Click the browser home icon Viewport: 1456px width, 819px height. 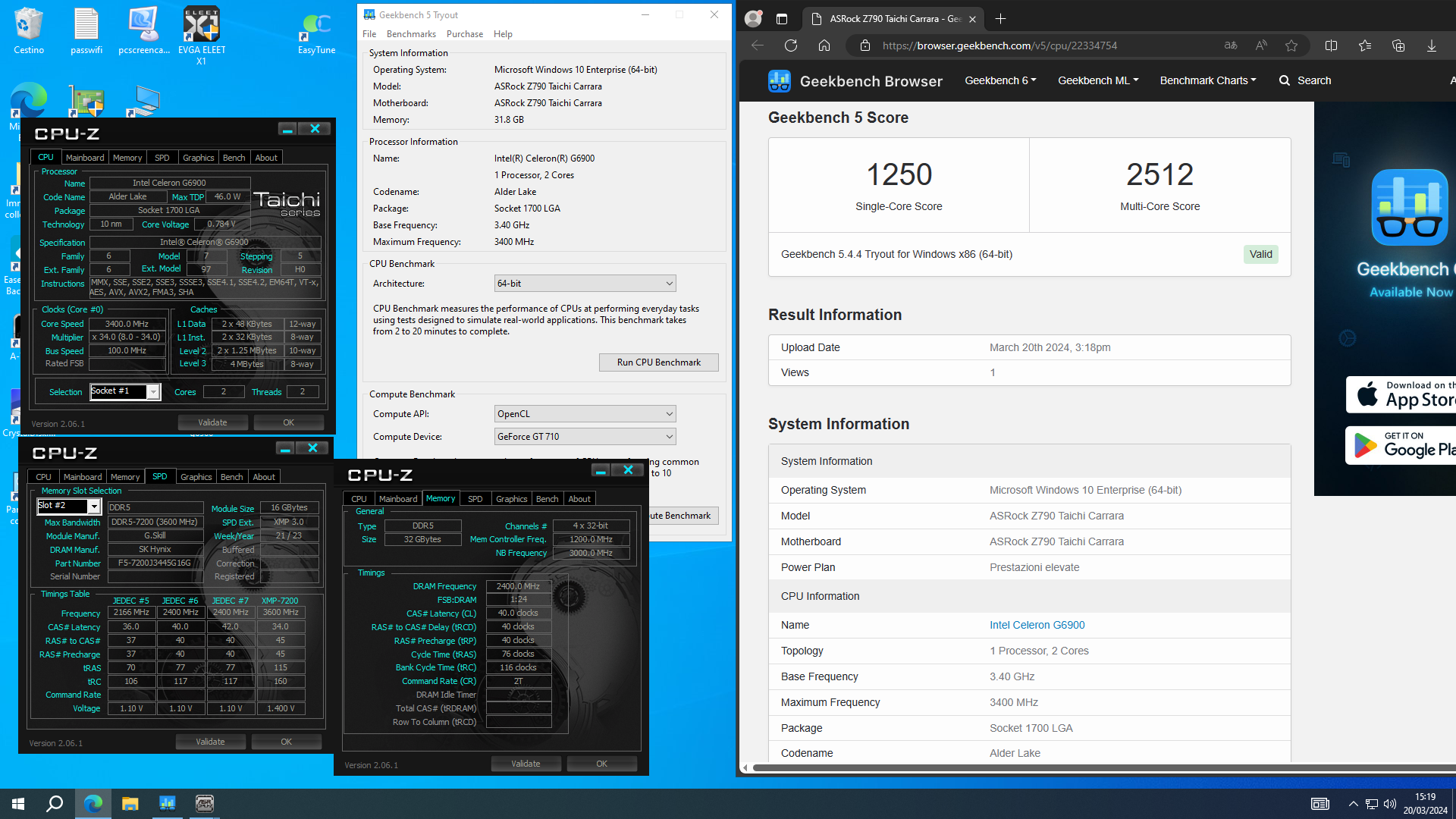[x=824, y=45]
